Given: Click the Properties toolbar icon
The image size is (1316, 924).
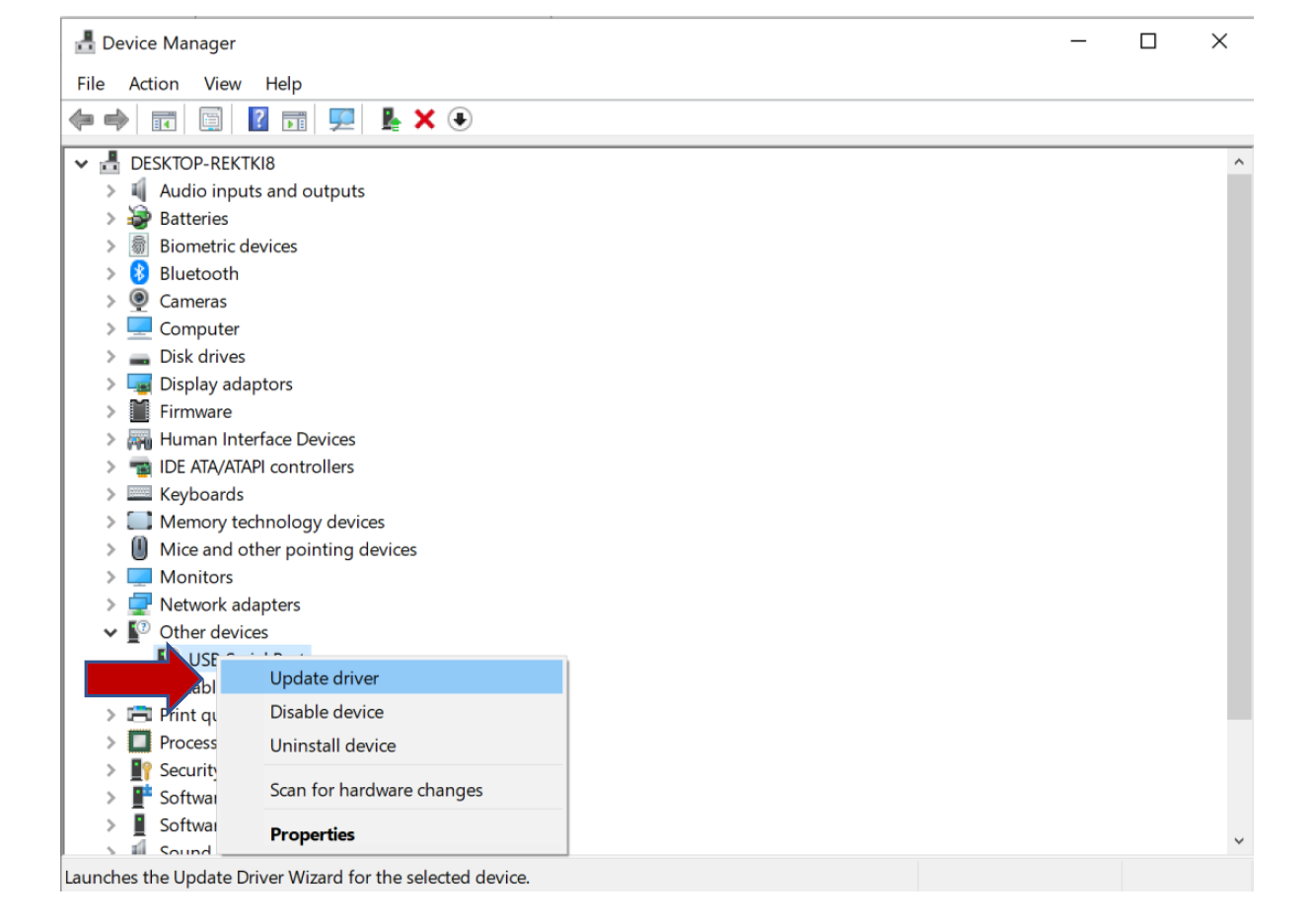Looking at the screenshot, I should (211, 120).
